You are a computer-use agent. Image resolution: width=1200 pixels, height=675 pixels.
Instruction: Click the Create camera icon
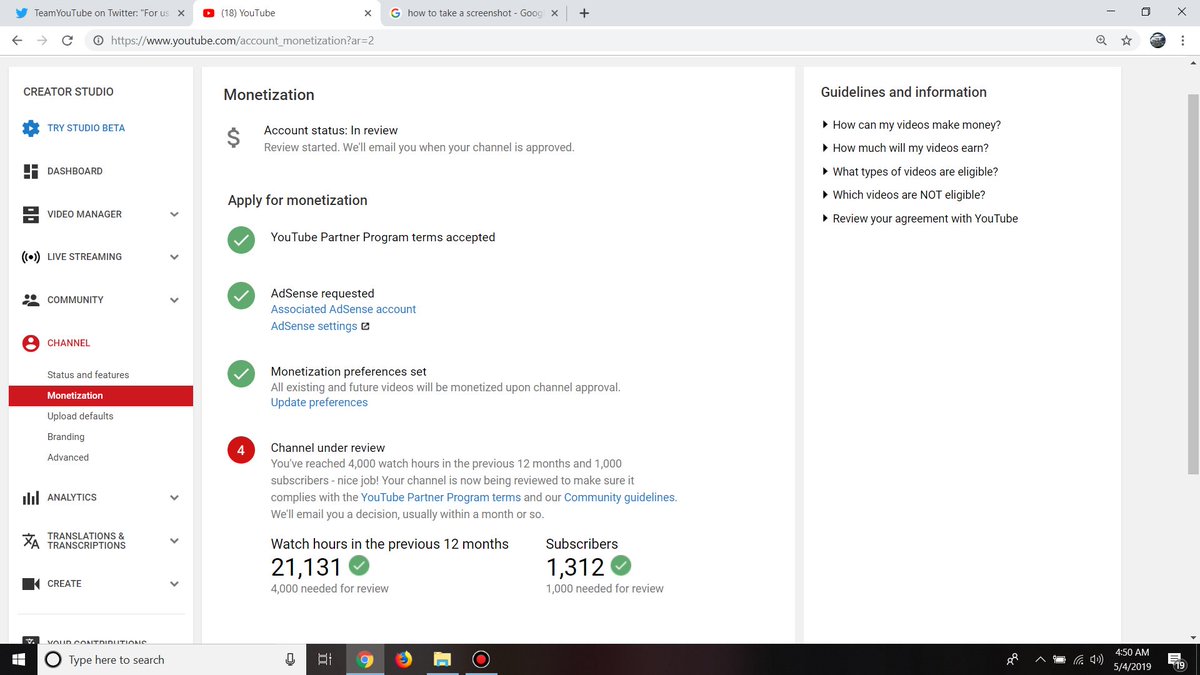pyautogui.click(x=31, y=584)
